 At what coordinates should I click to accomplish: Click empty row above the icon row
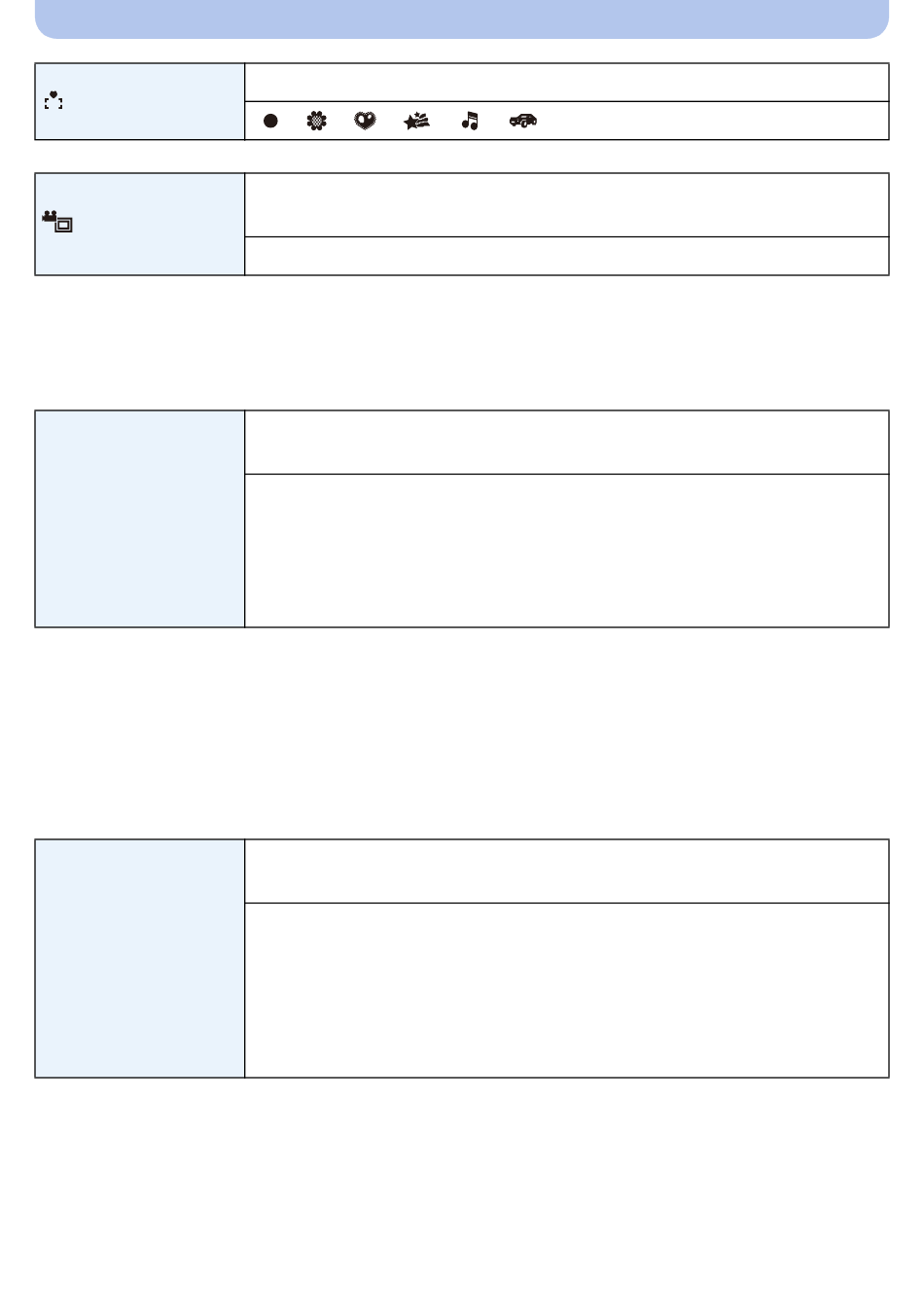coord(566,83)
